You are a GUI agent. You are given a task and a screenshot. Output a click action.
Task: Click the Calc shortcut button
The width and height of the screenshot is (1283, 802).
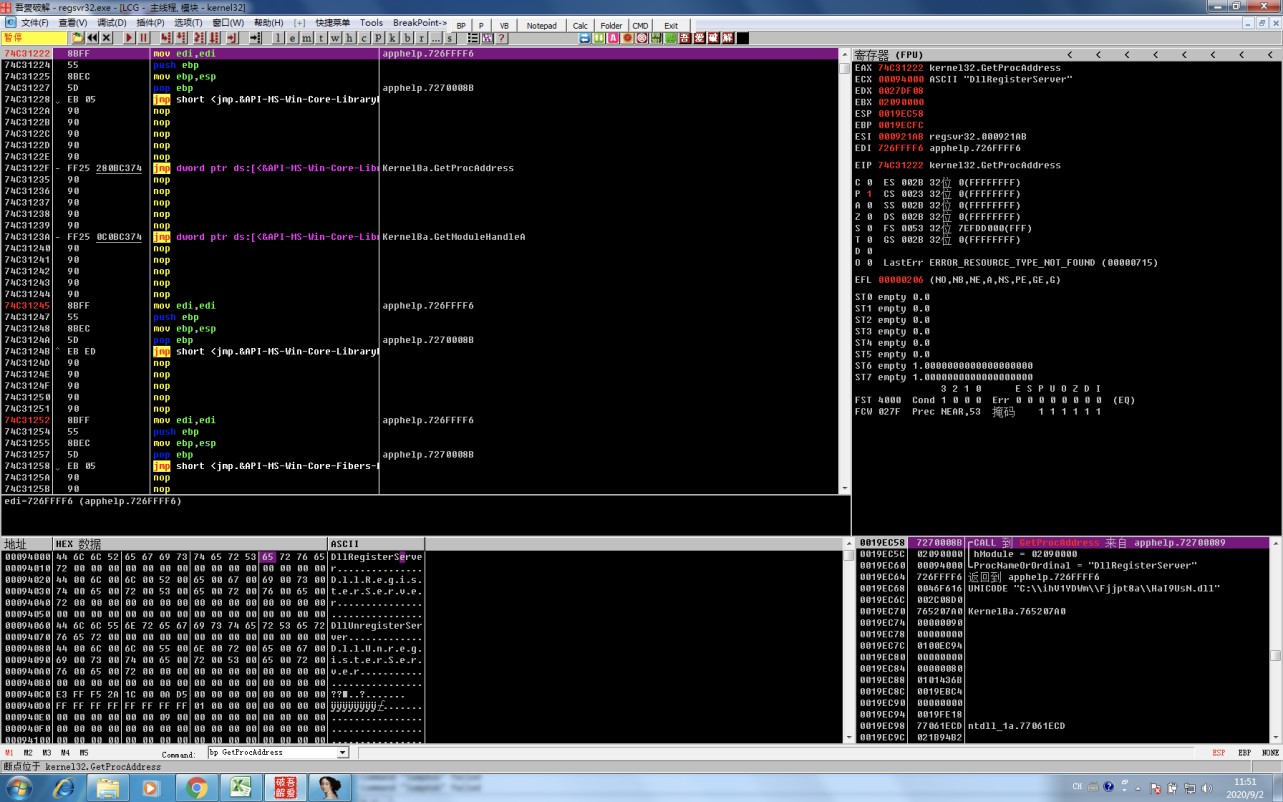coord(580,25)
